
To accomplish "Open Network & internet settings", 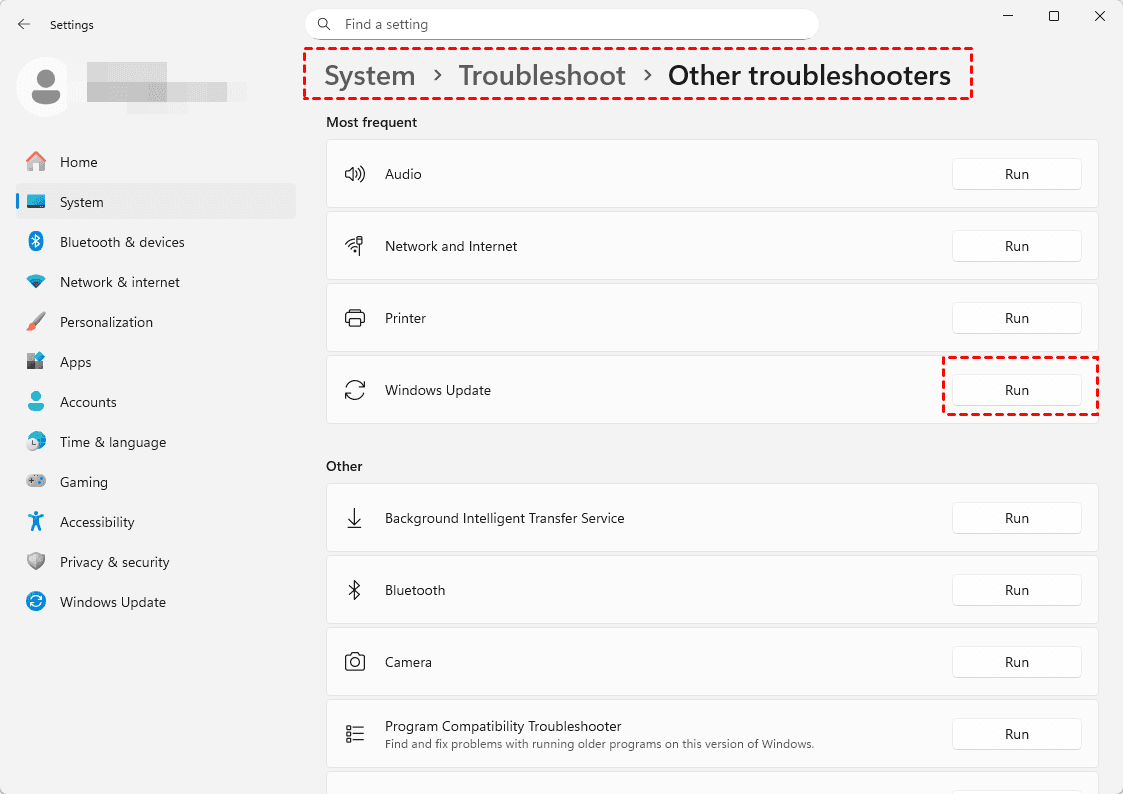I will [119, 282].
